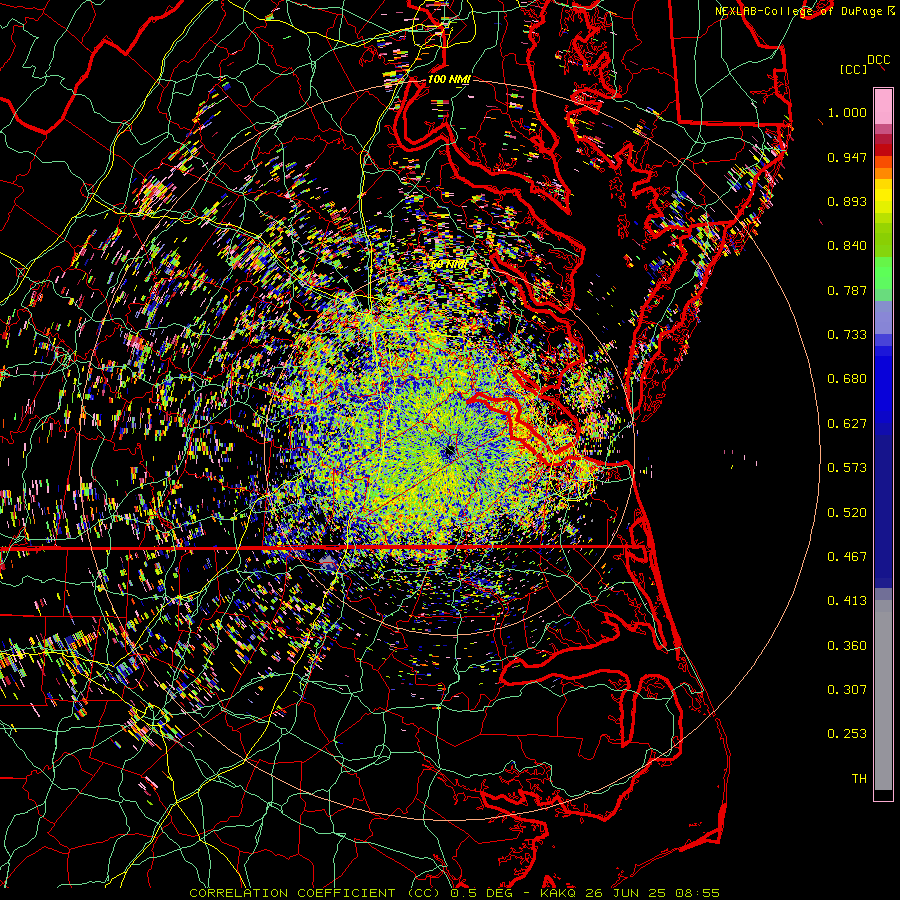This screenshot has width=900, height=900.
Task: Select the 0.627 legend value
Action: (x=847, y=424)
